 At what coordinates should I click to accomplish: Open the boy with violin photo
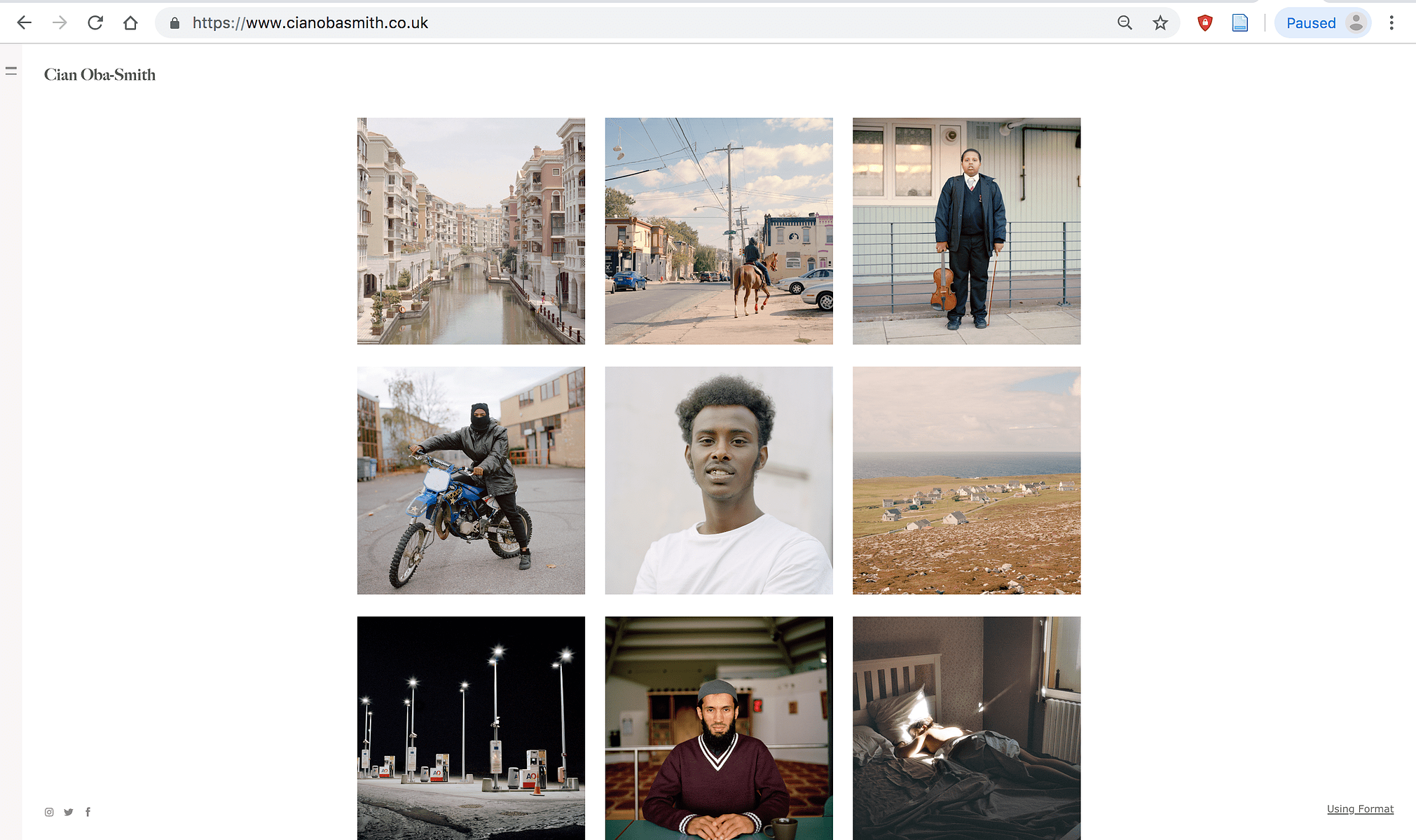pyautogui.click(x=966, y=231)
